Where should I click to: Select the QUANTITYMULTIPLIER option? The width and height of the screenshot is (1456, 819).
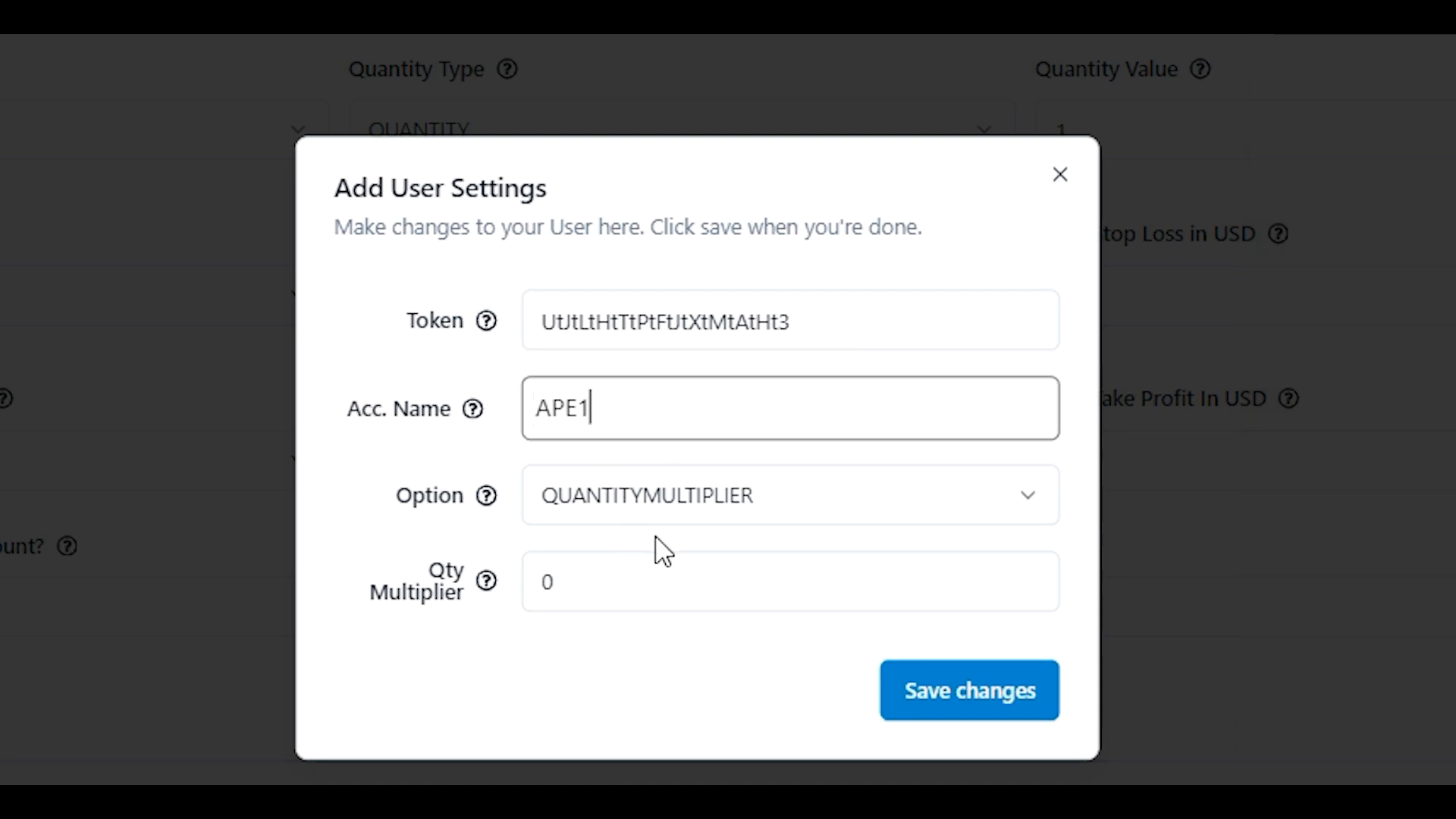click(x=789, y=495)
